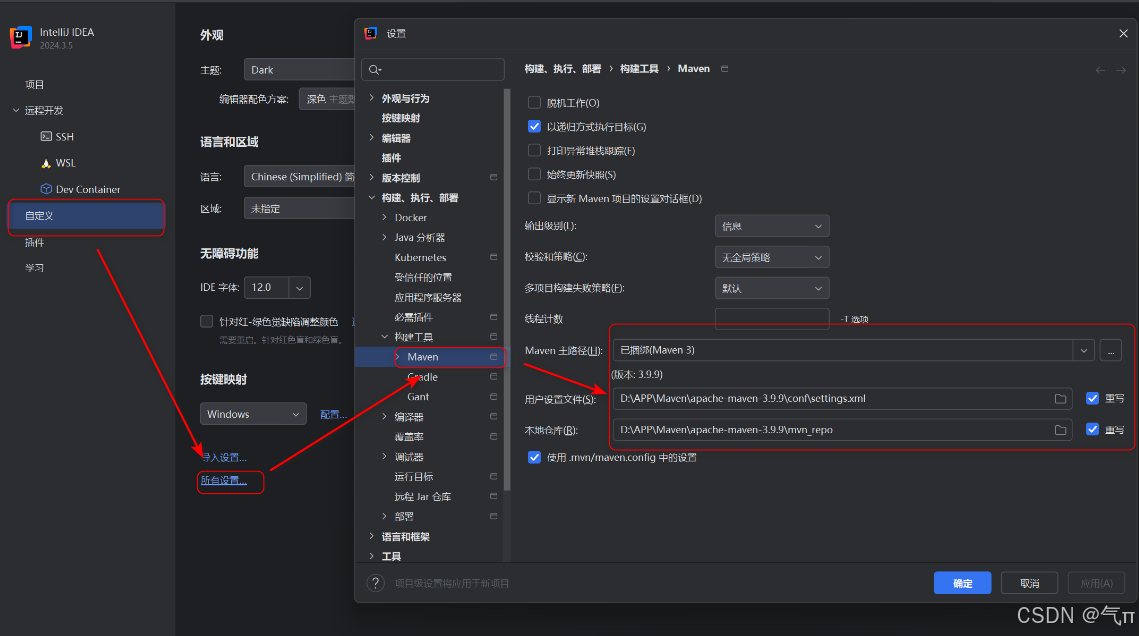The image size is (1139, 636).
Task: Expand the Docker tree node
Action: point(385,217)
